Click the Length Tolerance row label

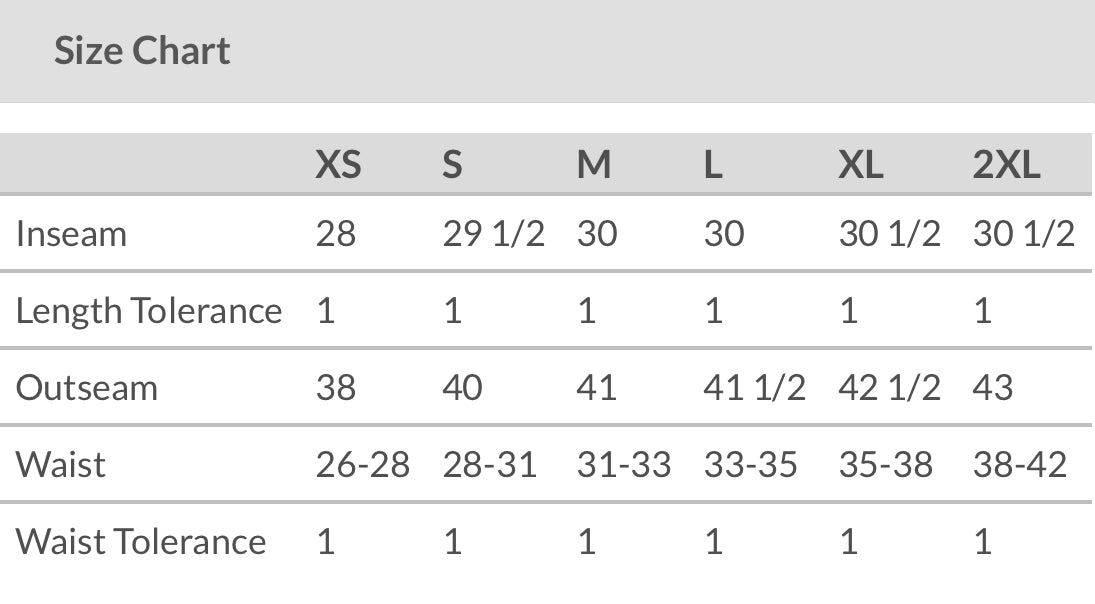click(149, 311)
